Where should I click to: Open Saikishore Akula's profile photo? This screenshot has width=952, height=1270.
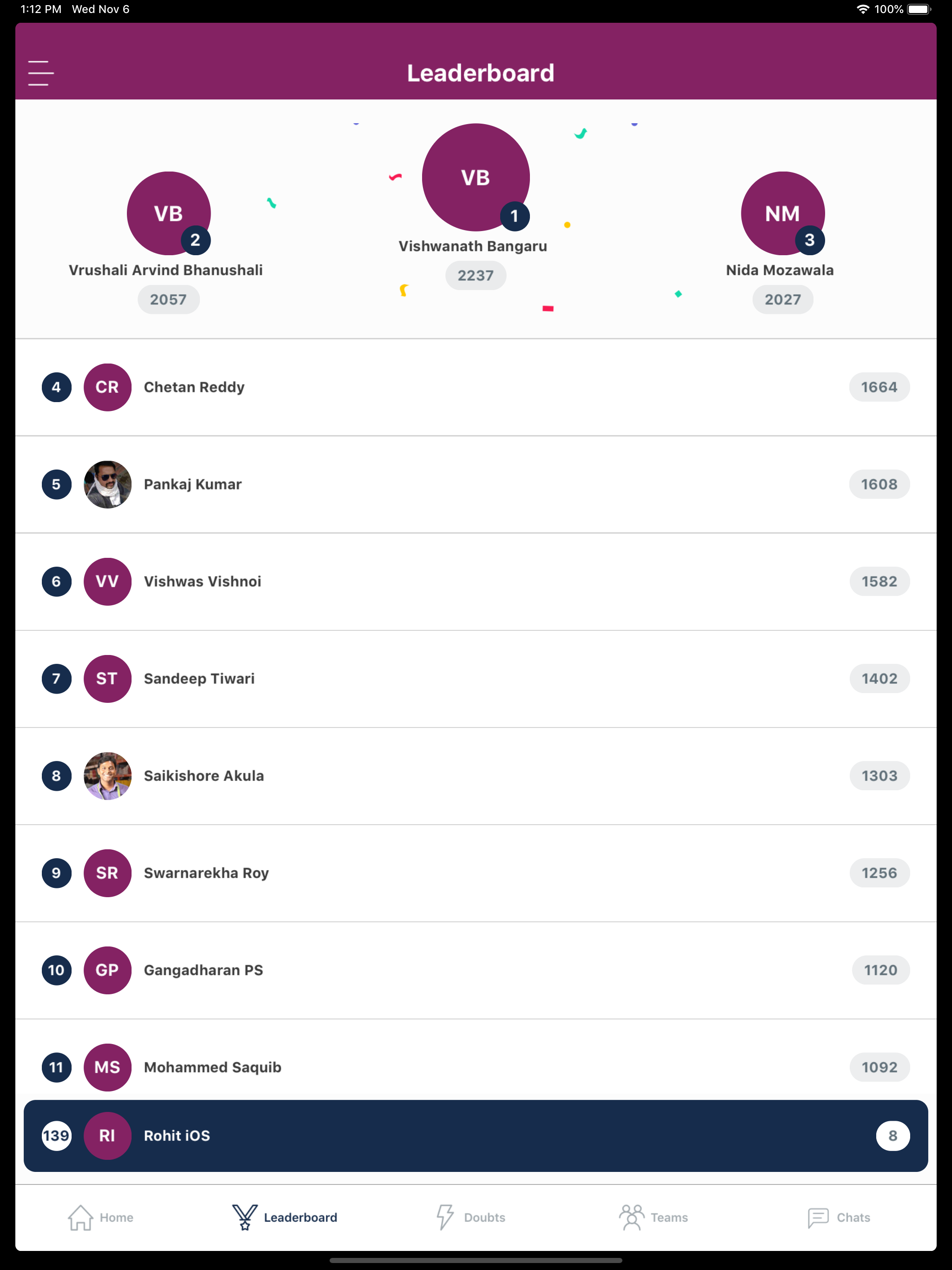(107, 776)
